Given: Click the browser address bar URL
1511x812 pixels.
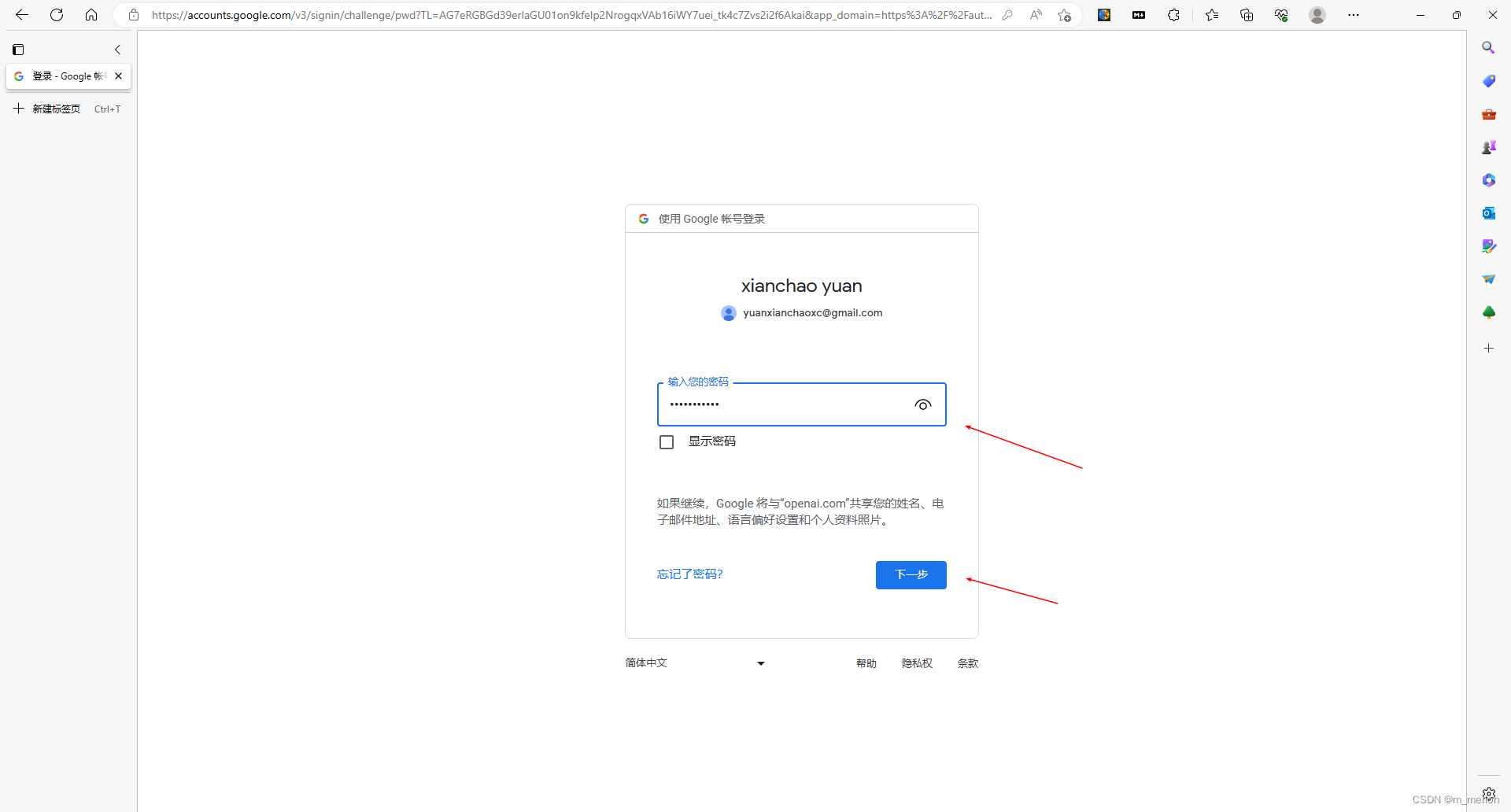Looking at the screenshot, I should 571,15.
